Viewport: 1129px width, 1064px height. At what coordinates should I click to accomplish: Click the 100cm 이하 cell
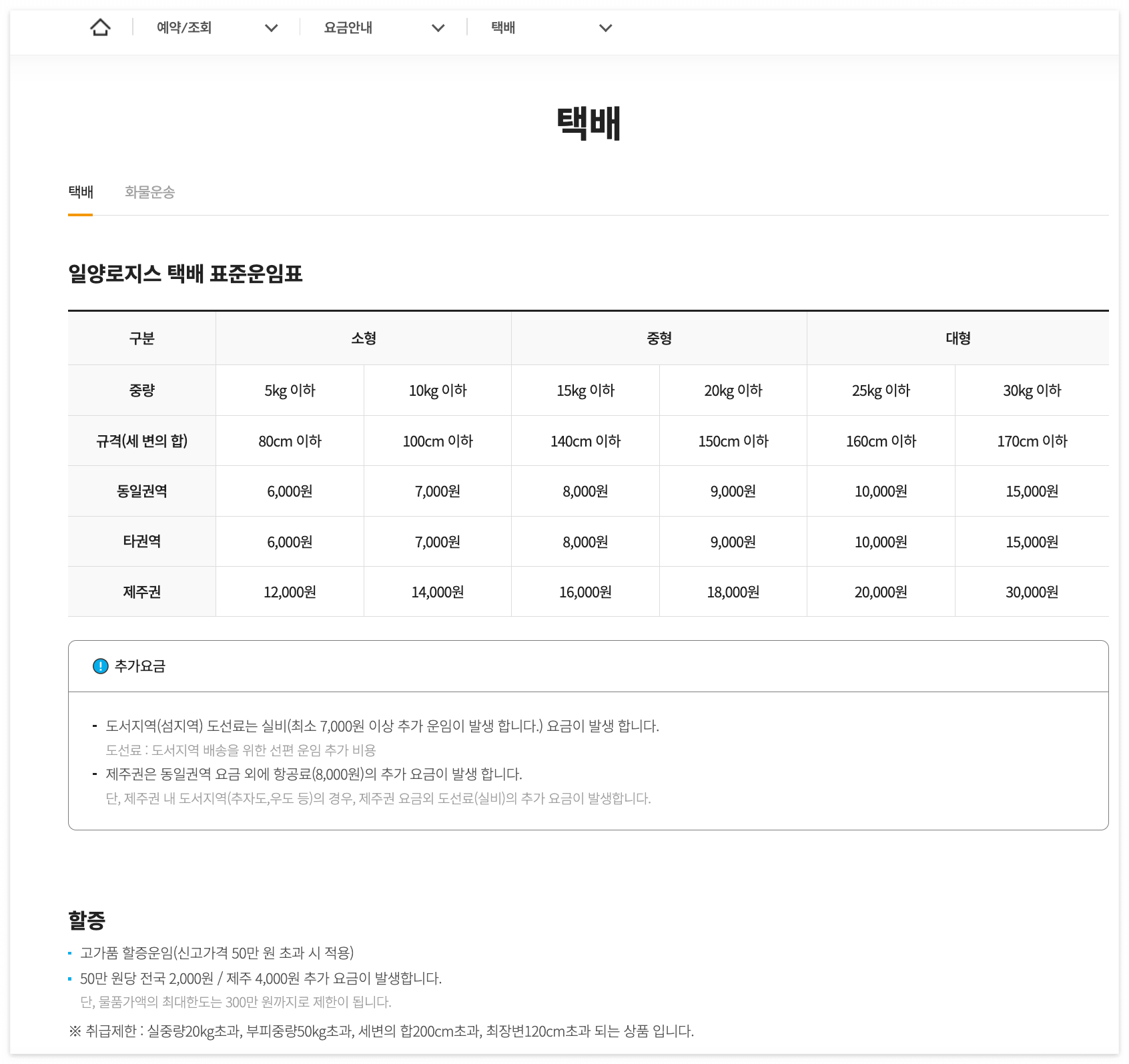[x=438, y=441]
